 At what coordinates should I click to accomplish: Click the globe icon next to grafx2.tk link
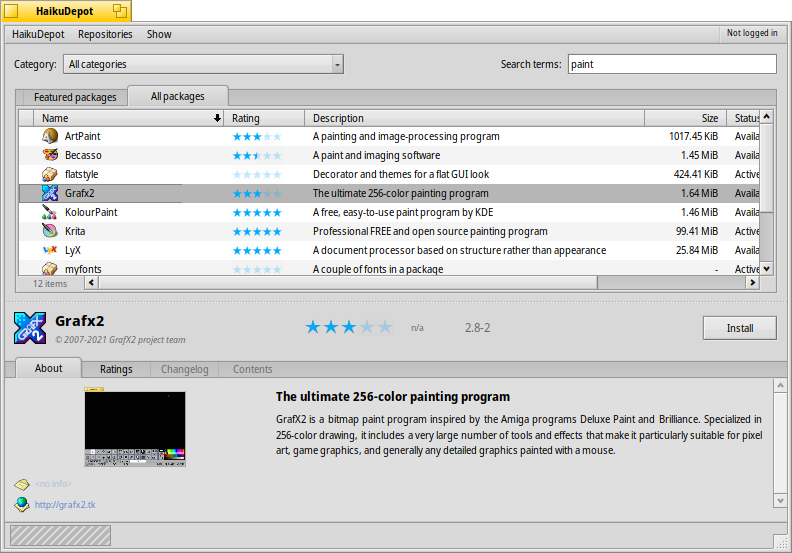[22, 504]
